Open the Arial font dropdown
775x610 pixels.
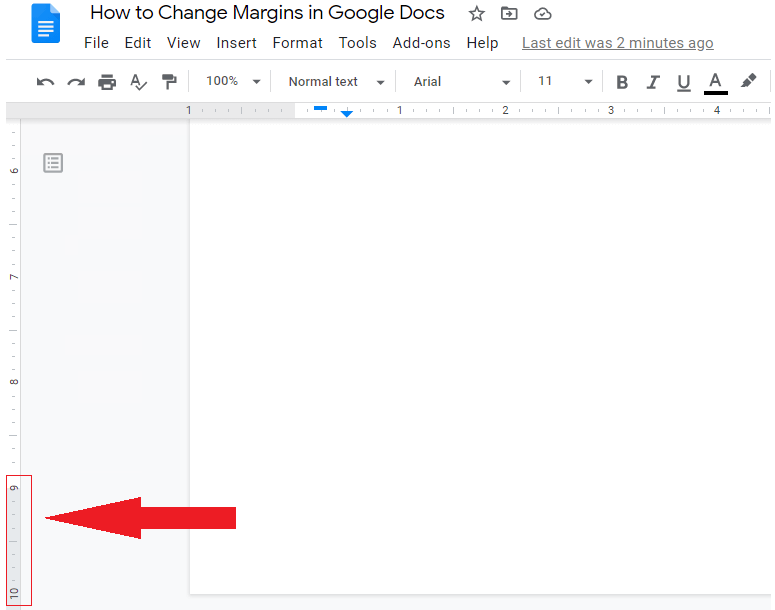pos(461,82)
